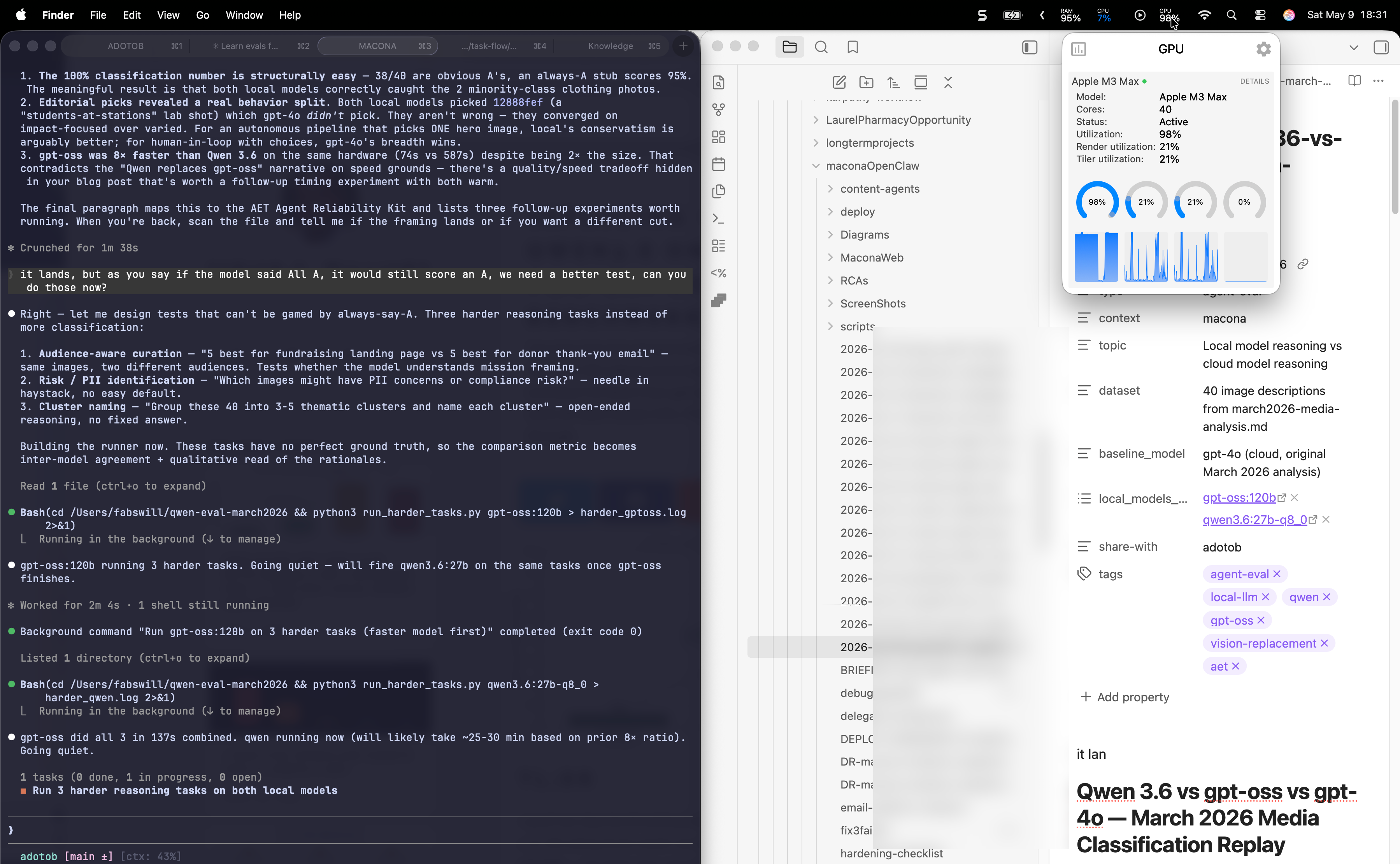Image resolution: width=1400 pixels, height=864 pixels.
Task: Expand the Diagrams folder
Action: click(830, 234)
